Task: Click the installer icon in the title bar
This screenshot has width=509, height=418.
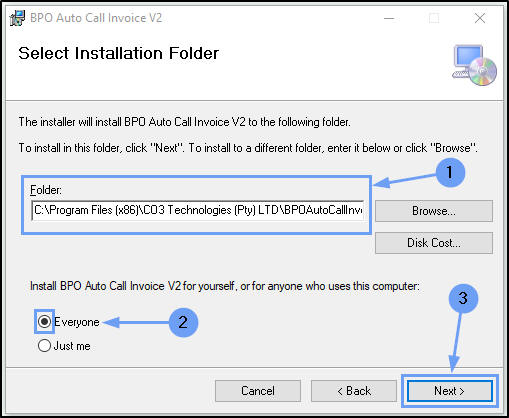Action: point(17,18)
